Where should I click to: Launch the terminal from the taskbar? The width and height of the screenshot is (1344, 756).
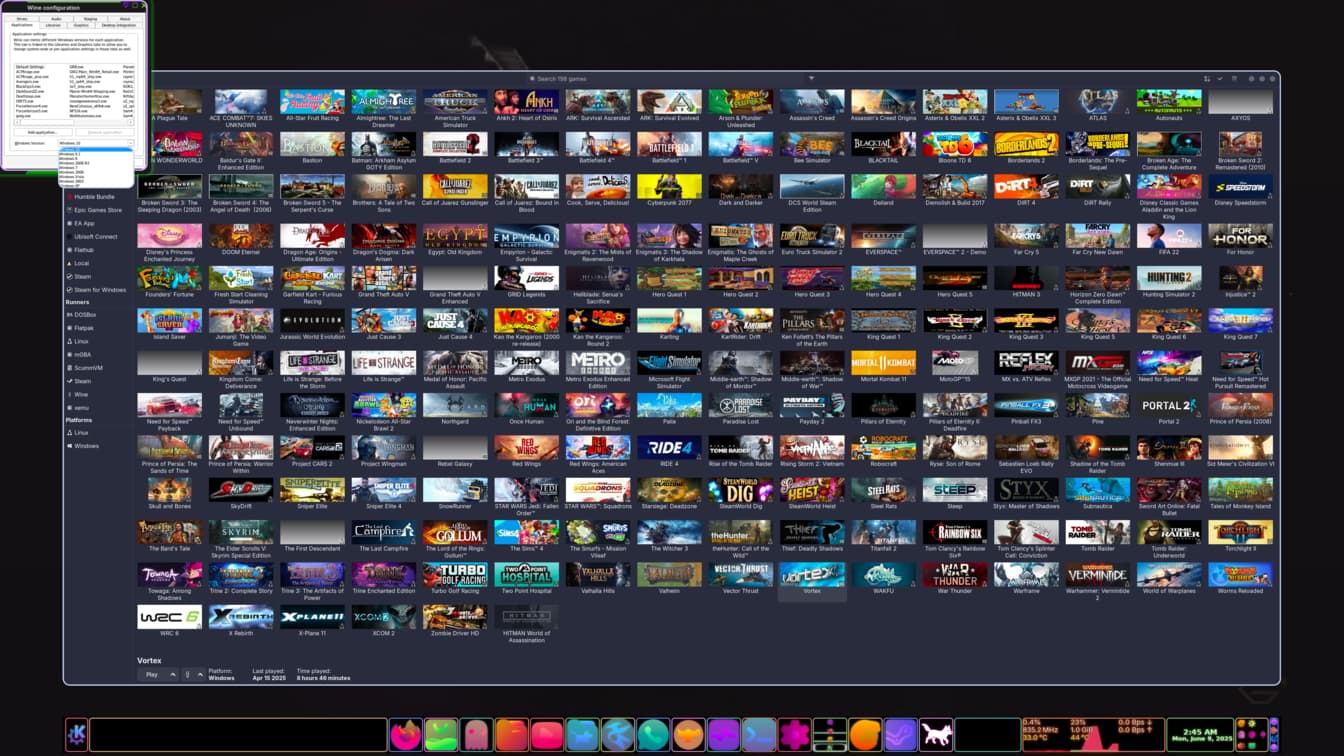(x=759, y=735)
